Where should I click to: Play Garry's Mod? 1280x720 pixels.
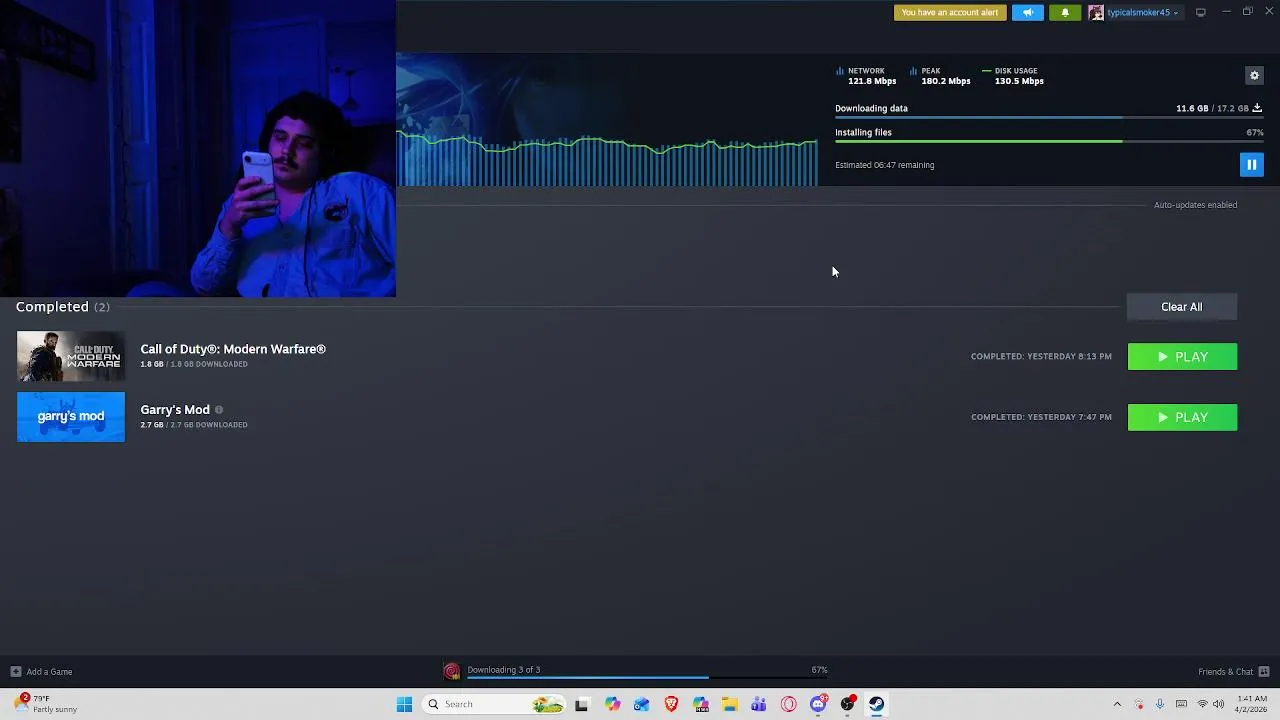(x=1182, y=417)
